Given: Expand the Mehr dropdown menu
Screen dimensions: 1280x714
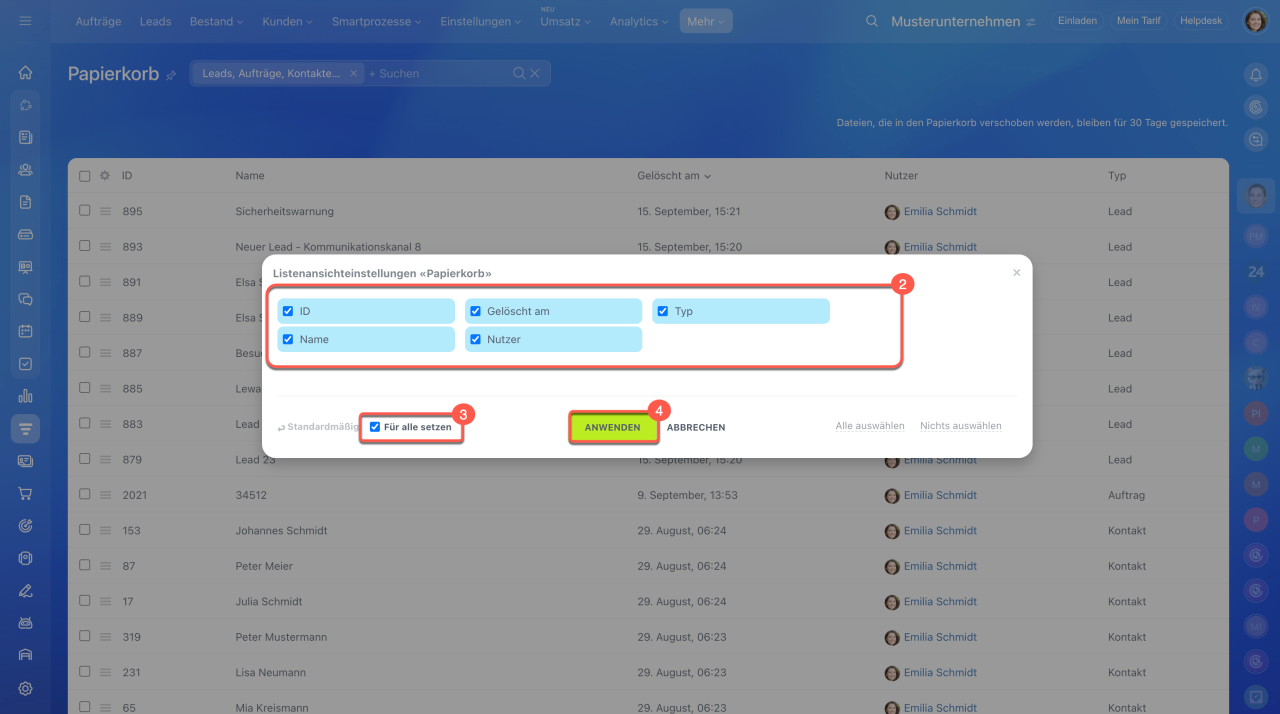Looking at the screenshot, I should (x=706, y=21).
